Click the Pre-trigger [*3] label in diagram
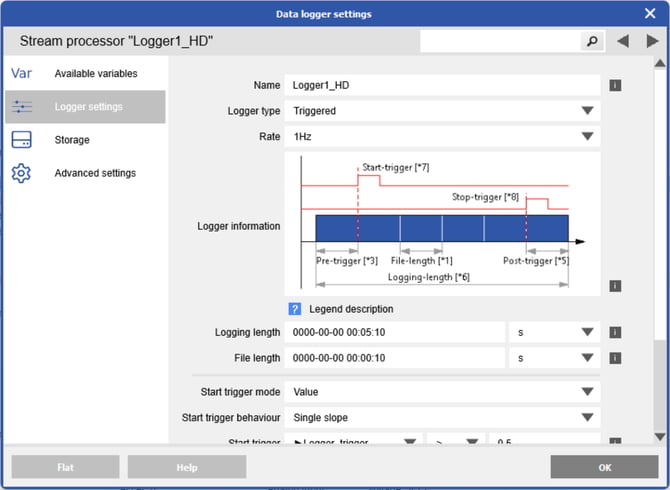Viewport: 670px width, 490px height. pos(347,261)
